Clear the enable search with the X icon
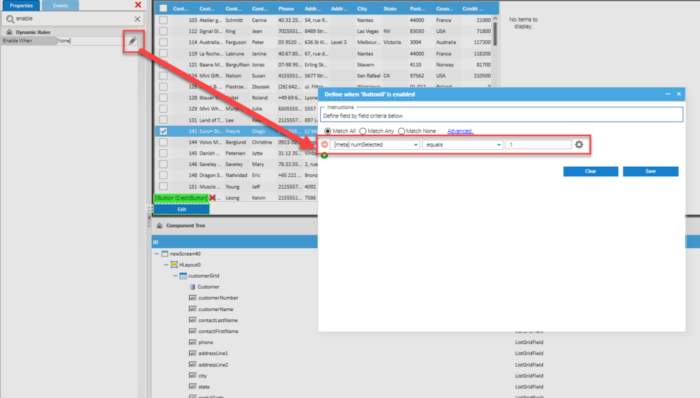Screen dimensions: 700x398 tap(137, 19)
